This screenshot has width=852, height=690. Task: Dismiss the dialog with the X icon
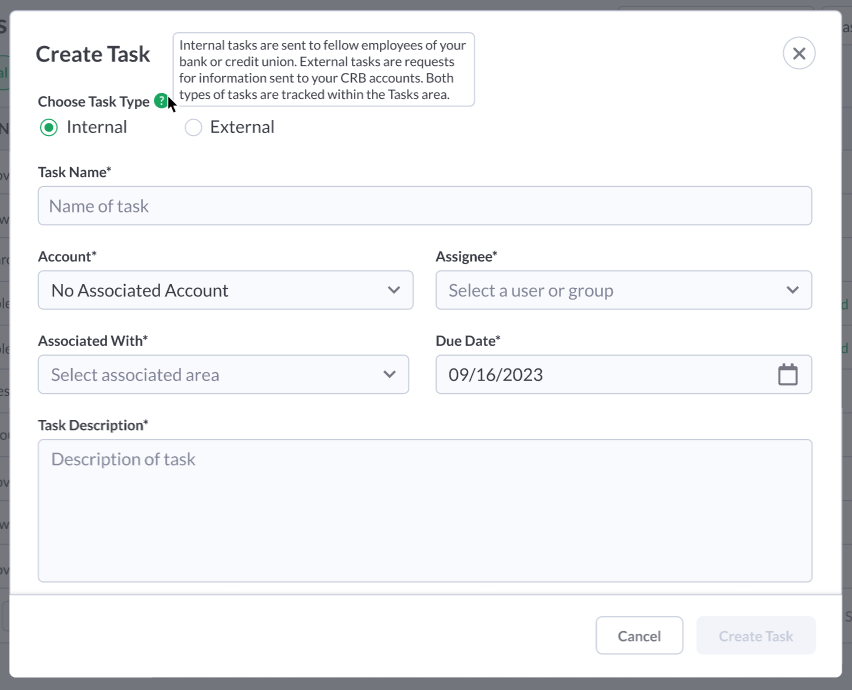tap(798, 53)
